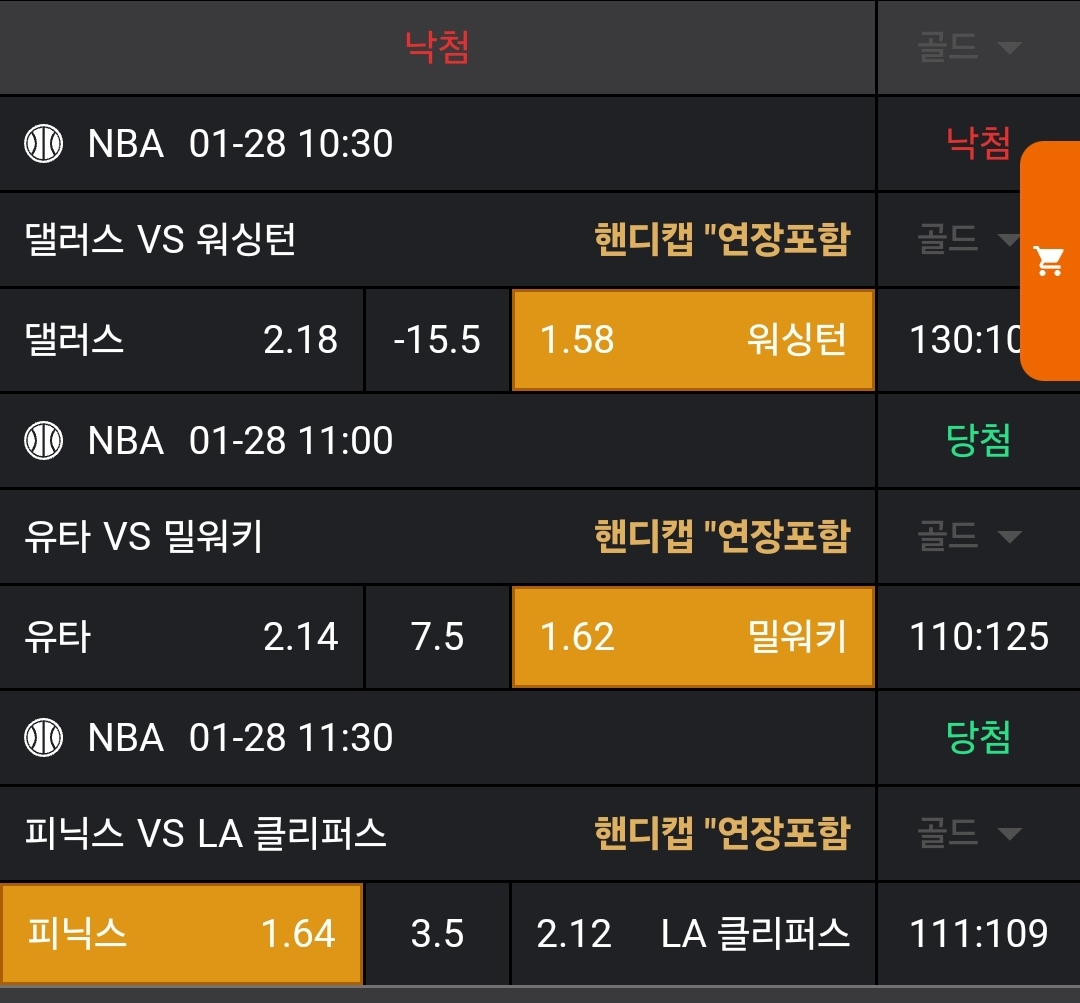1080x1003 pixels.
Task: Click the 111:109 final score cell
Action: pos(978,933)
